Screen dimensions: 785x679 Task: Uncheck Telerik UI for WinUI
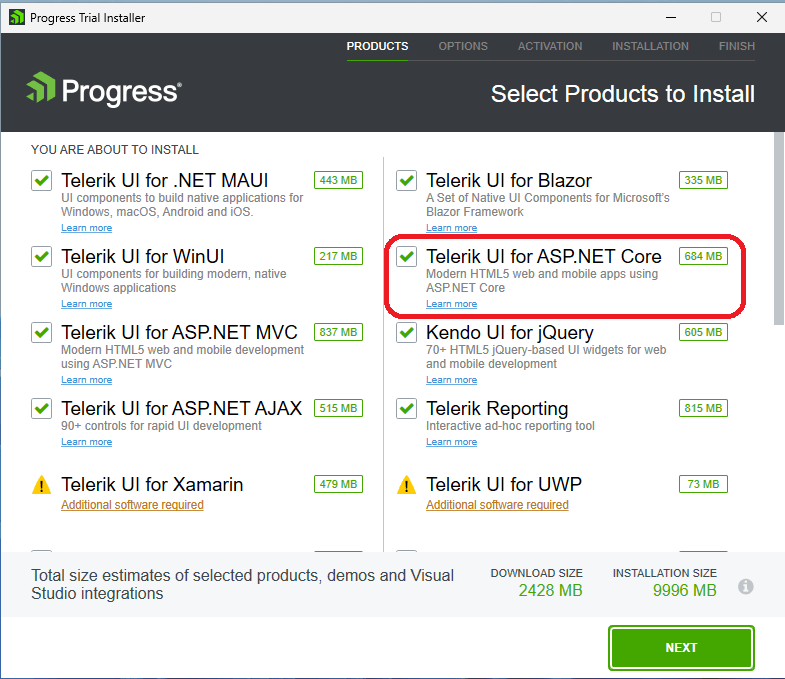42,256
